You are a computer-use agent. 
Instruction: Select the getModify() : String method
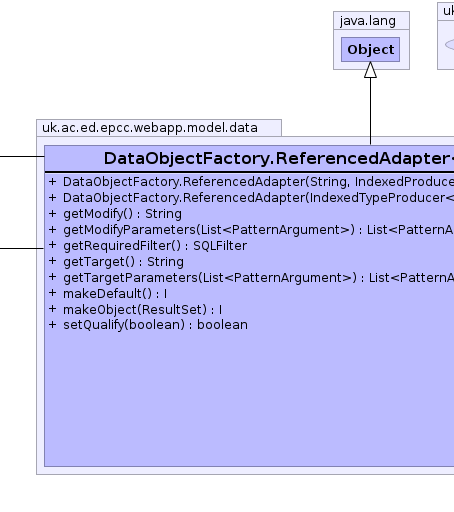(x=122, y=214)
